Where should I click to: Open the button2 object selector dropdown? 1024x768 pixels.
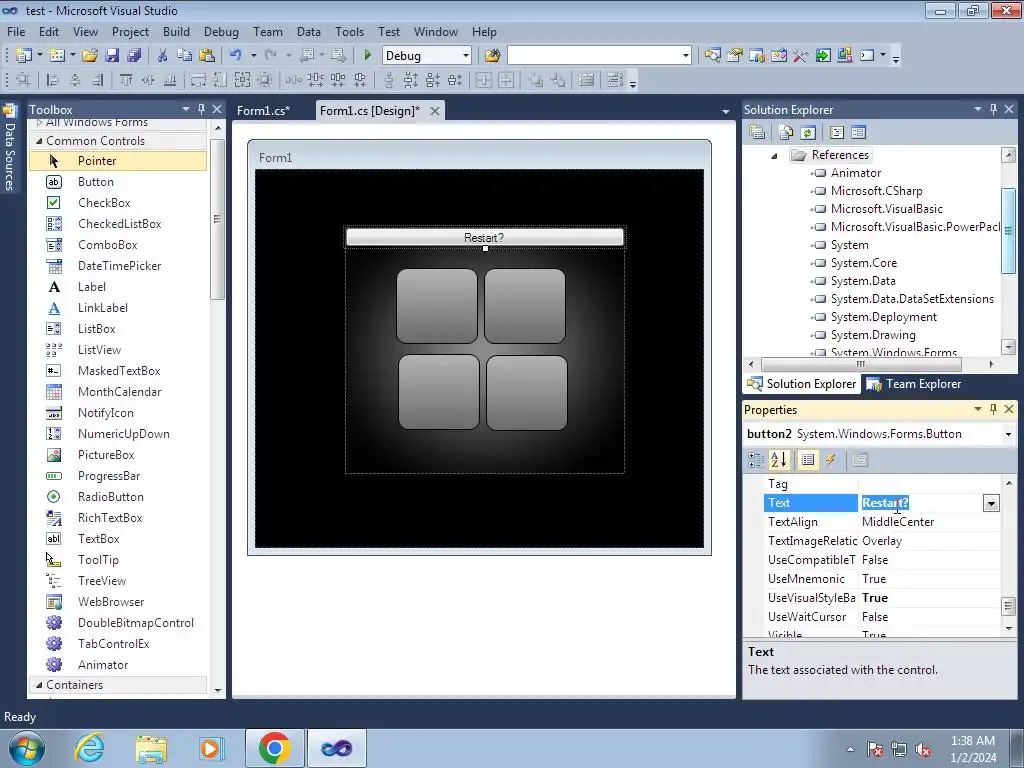point(1008,434)
